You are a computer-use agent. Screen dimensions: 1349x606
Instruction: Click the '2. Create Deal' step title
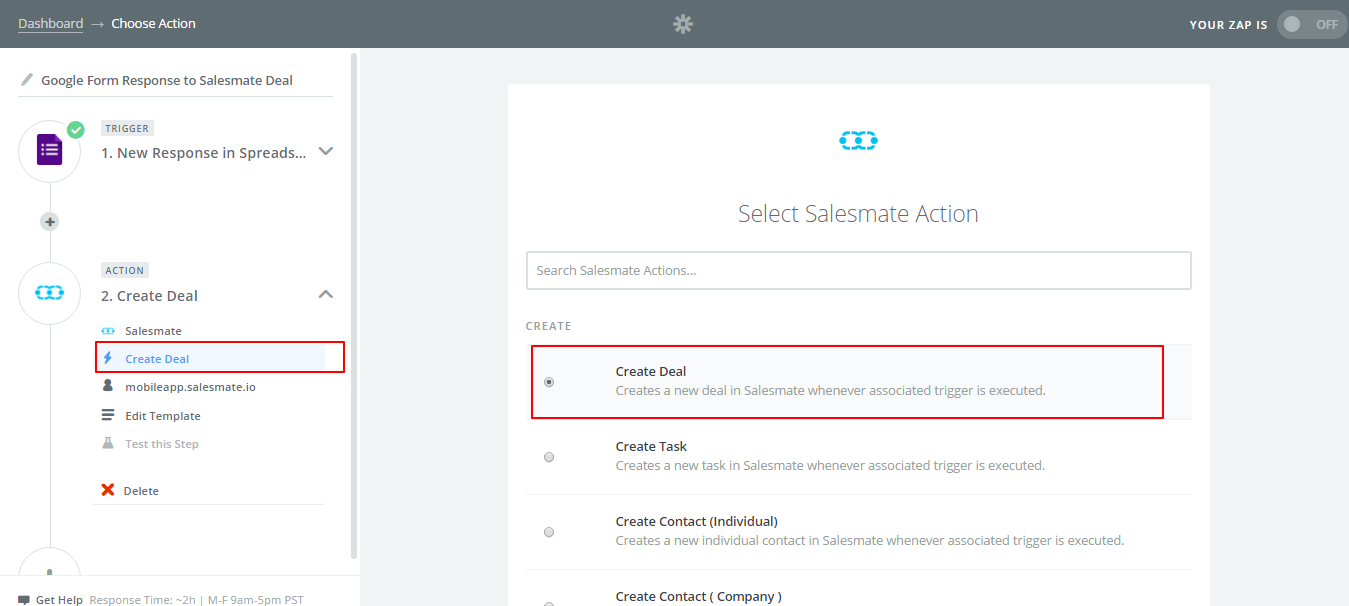tap(149, 296)
